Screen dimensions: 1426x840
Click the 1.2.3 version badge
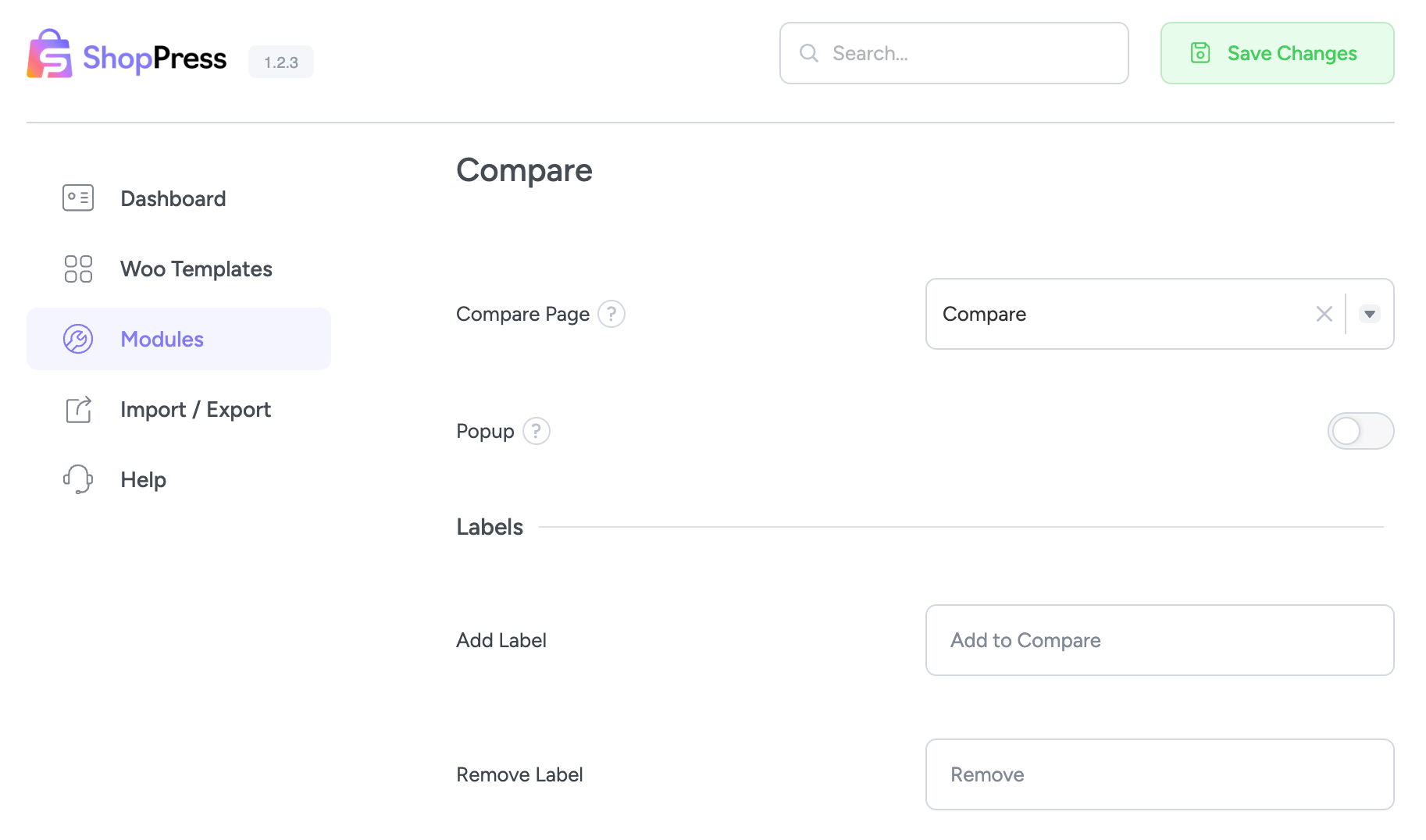point(280,61)
